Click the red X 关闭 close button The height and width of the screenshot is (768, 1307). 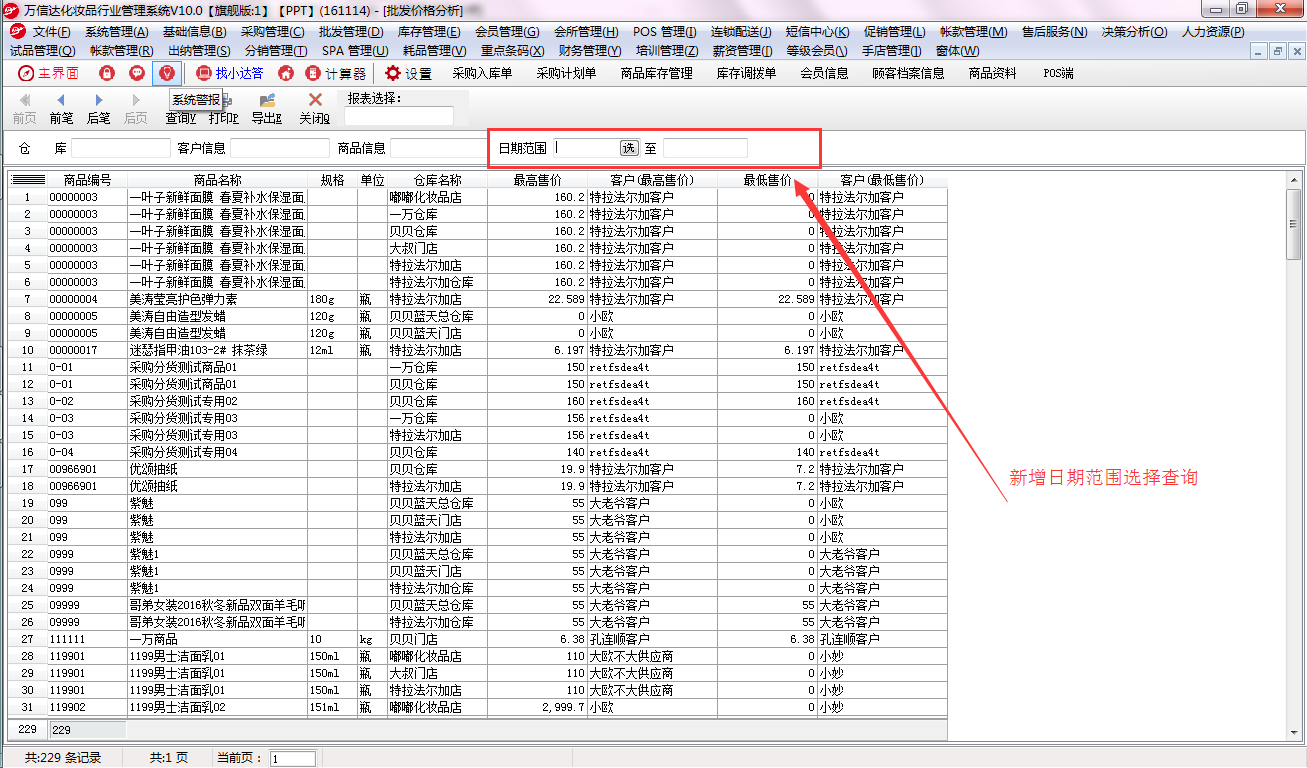315,109
